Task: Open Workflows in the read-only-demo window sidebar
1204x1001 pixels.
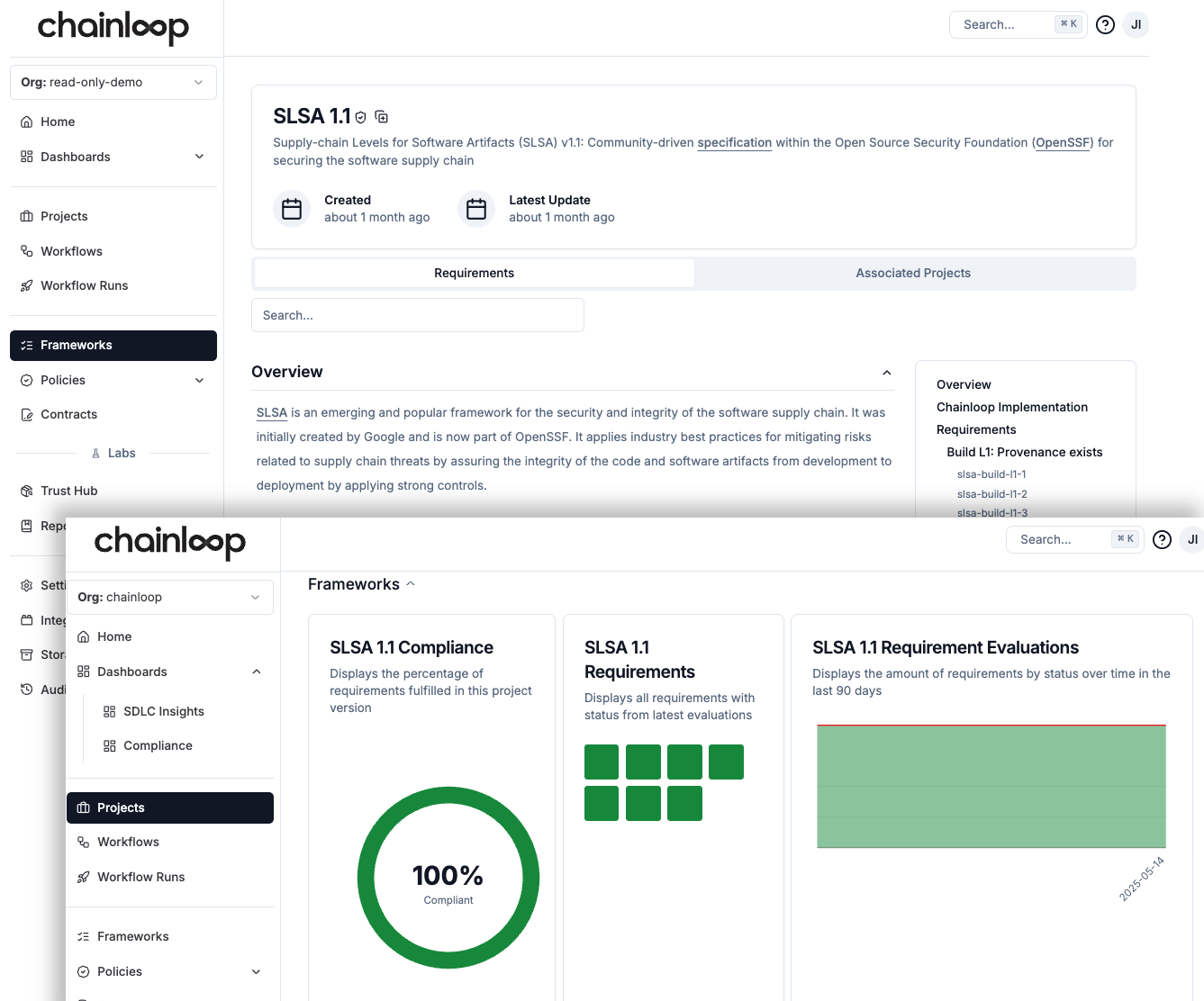Action: tap(113, 251)
